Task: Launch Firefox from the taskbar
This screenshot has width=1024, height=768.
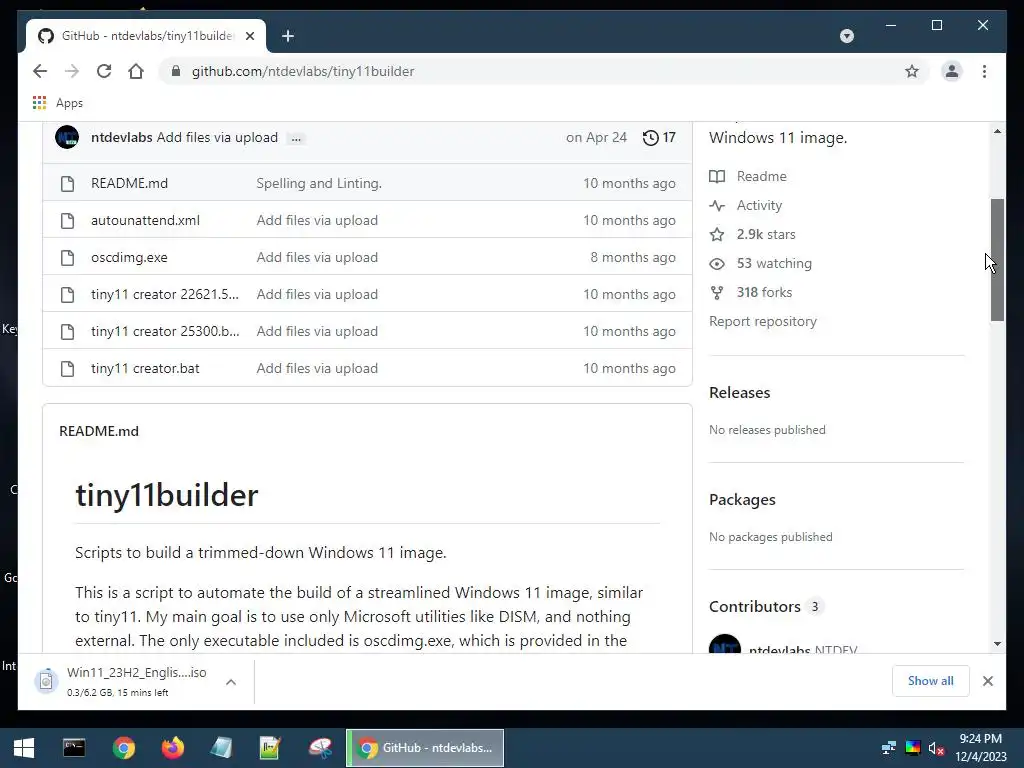Action: tap(172, 748)
